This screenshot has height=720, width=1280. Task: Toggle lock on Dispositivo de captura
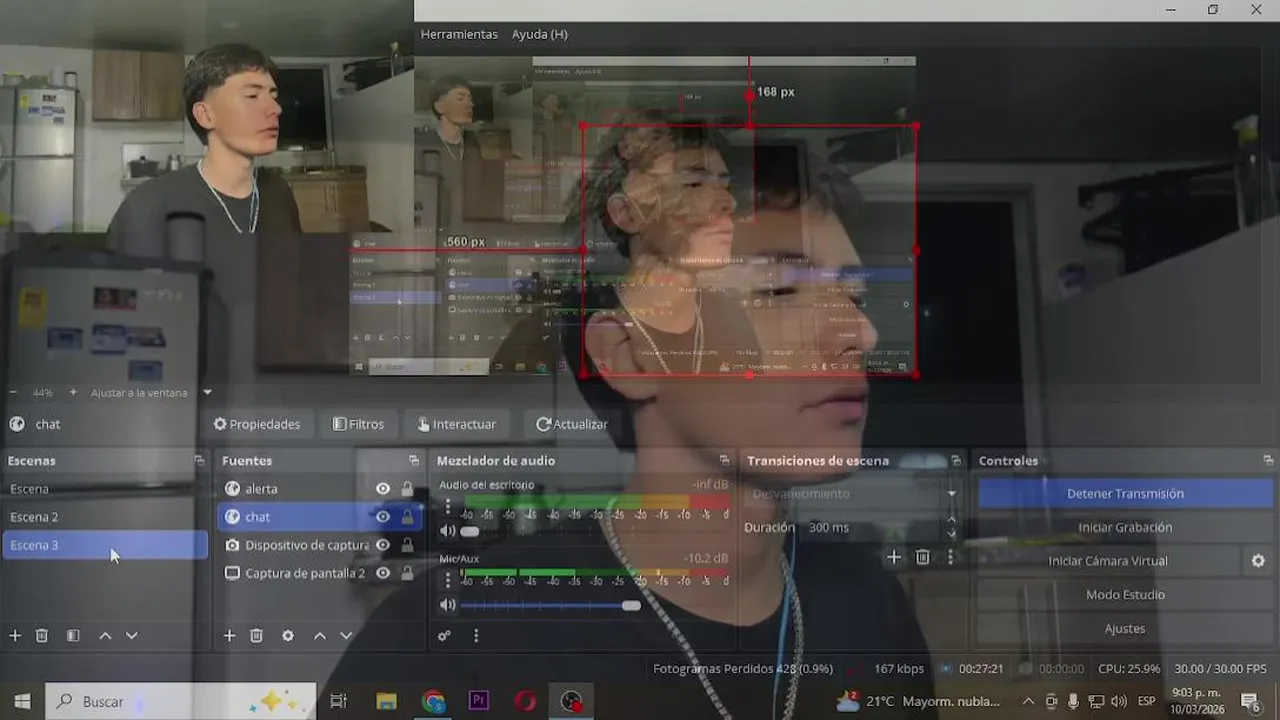click(x=407, y=545)
